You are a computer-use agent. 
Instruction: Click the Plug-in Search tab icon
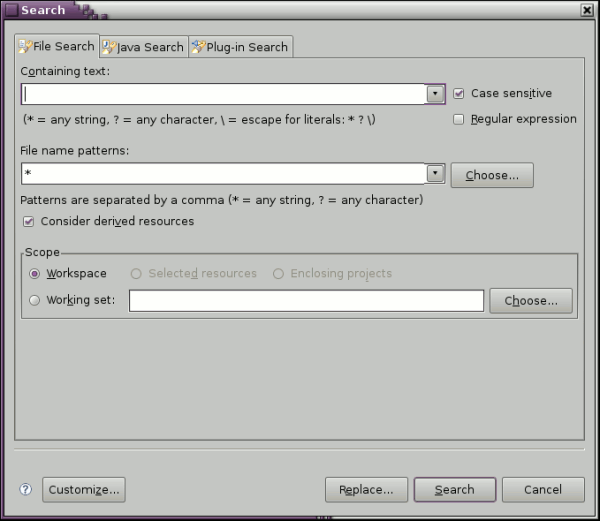click(x=198, y=47)
